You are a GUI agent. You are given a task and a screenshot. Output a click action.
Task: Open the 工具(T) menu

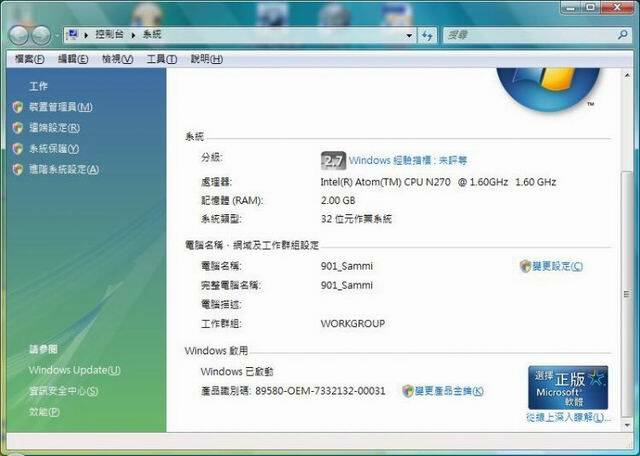pos(161,59)
